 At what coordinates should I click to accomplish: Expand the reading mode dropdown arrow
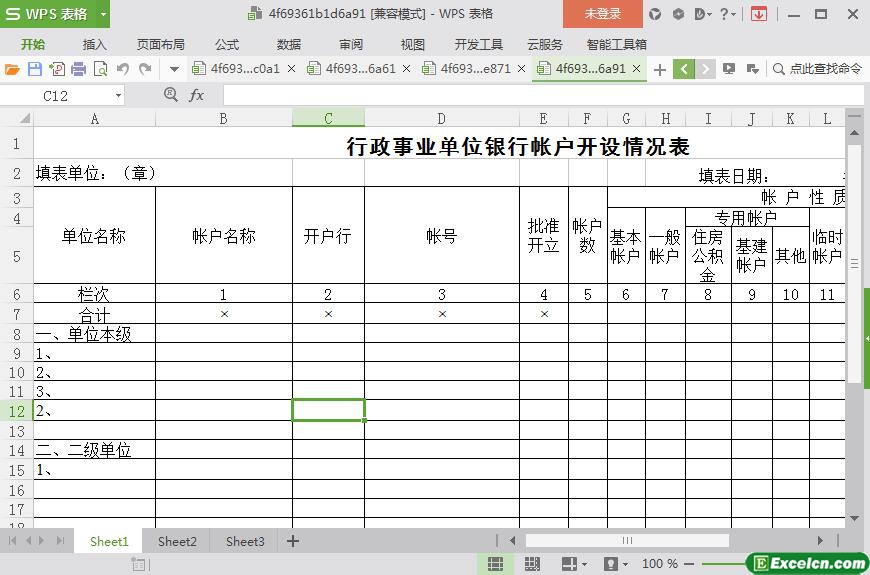(585, 564)
